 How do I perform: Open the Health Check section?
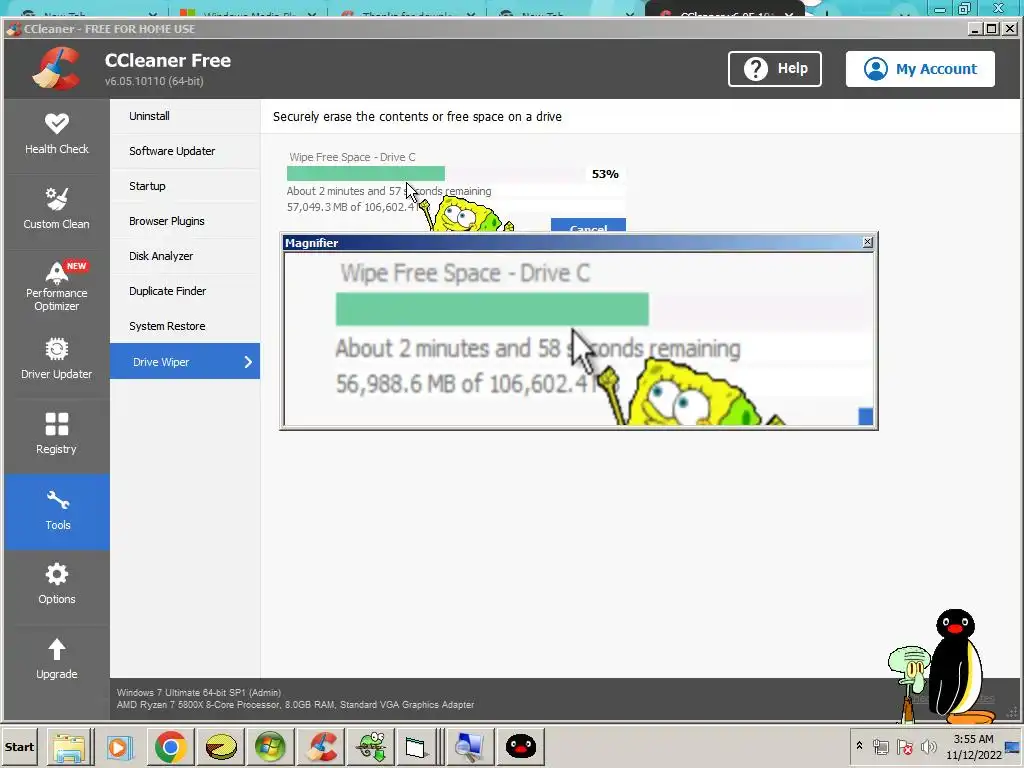click(x=57, y=134)
